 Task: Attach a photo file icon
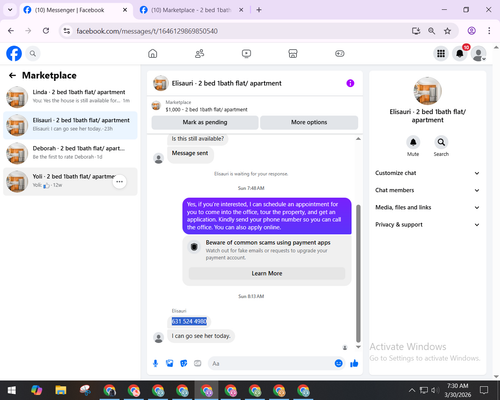pos(170,363)
